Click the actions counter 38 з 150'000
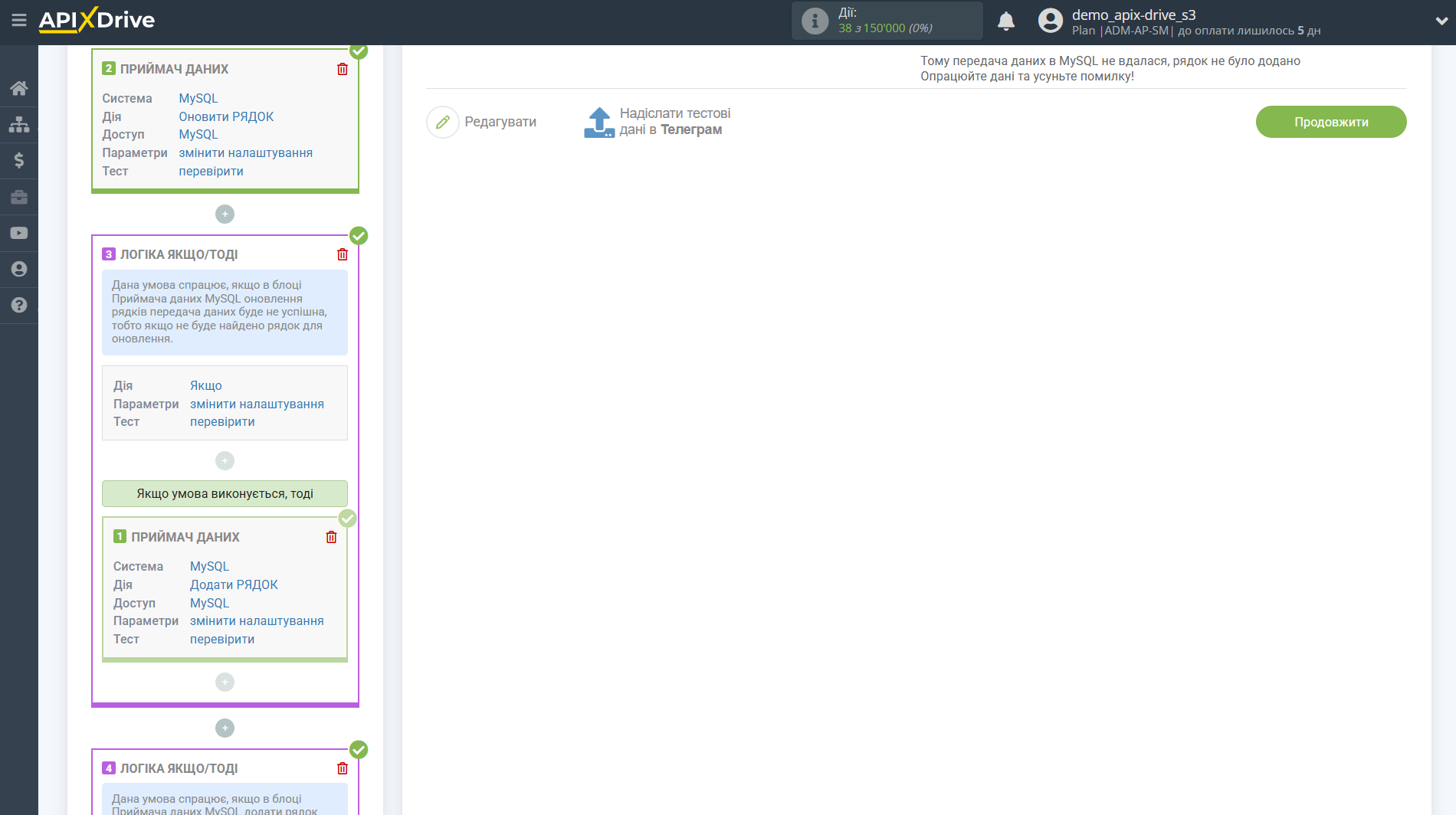 pyautogui.click(x=885, y=28)
